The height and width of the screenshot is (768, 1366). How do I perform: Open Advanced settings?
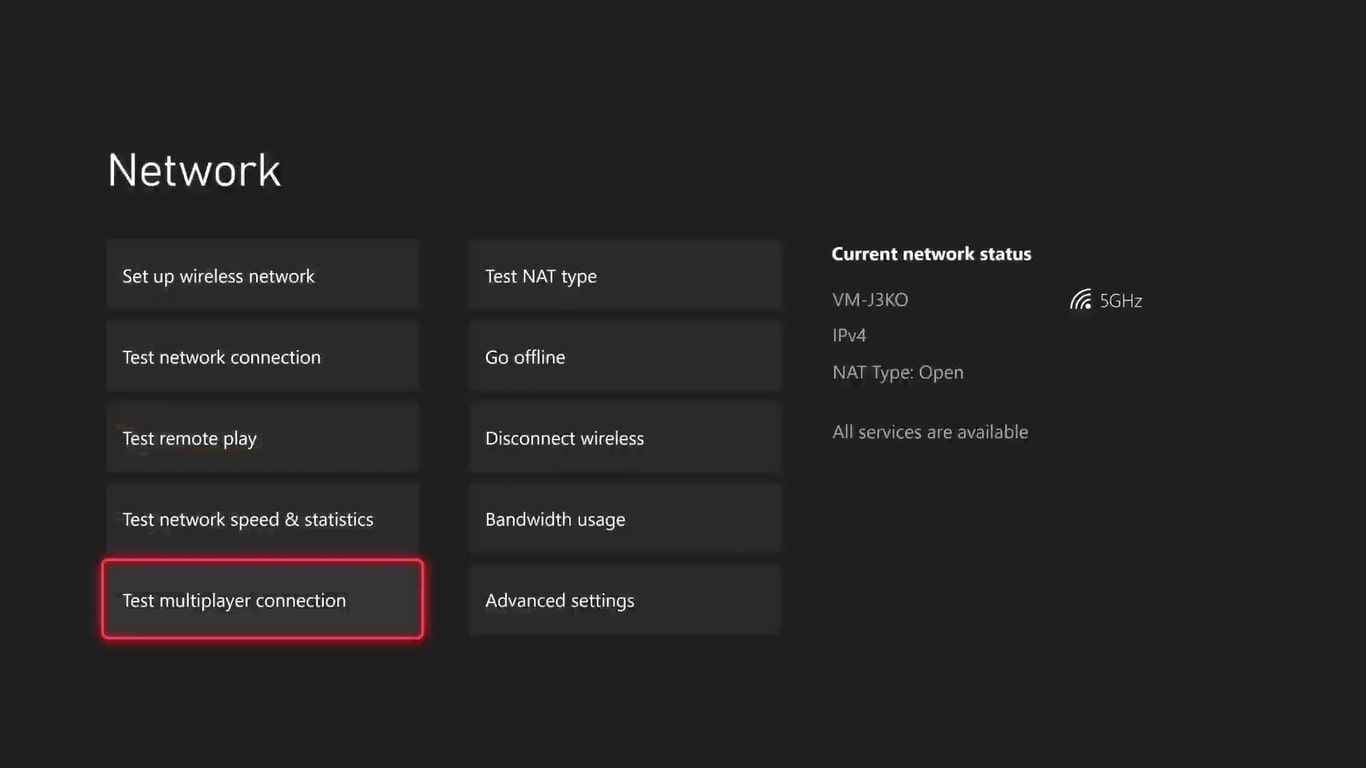pyautogui.click(x=624, y=600)
